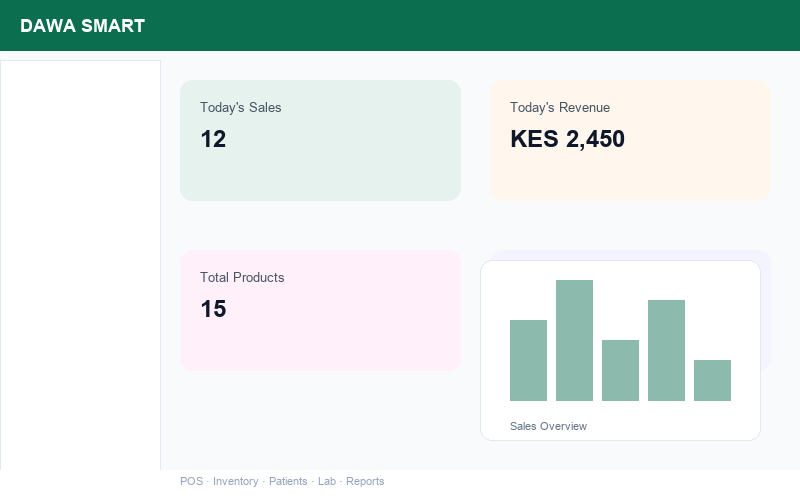
Task: Open the Total Products card
Action: coord(320,310)
